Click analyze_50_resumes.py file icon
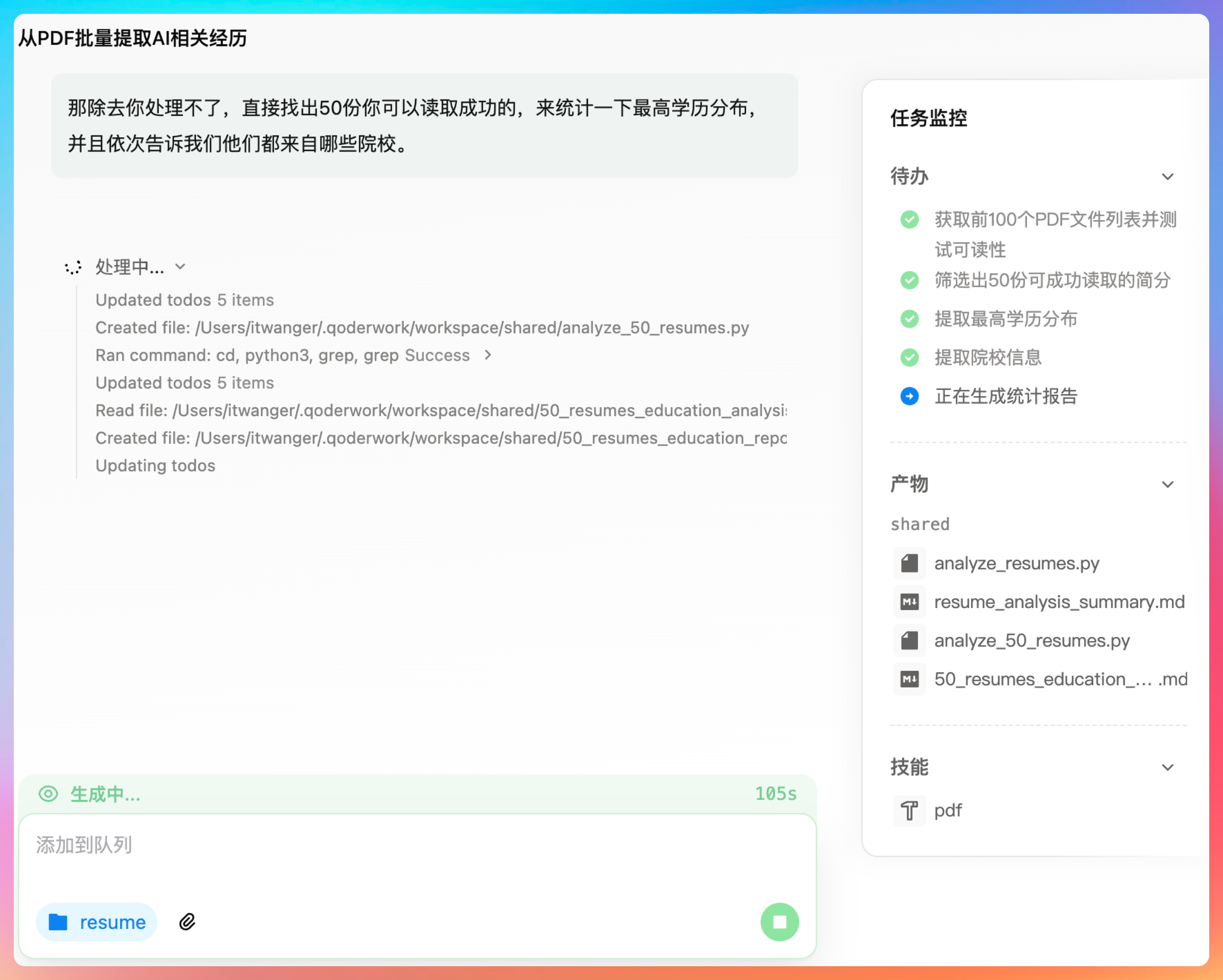1223x980 pixels. tap(909, 640)
